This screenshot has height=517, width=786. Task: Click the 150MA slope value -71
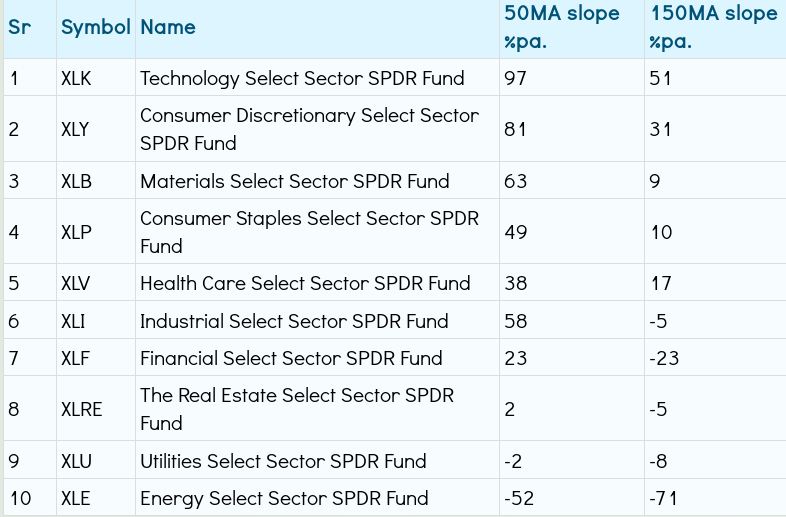[665, 498]
